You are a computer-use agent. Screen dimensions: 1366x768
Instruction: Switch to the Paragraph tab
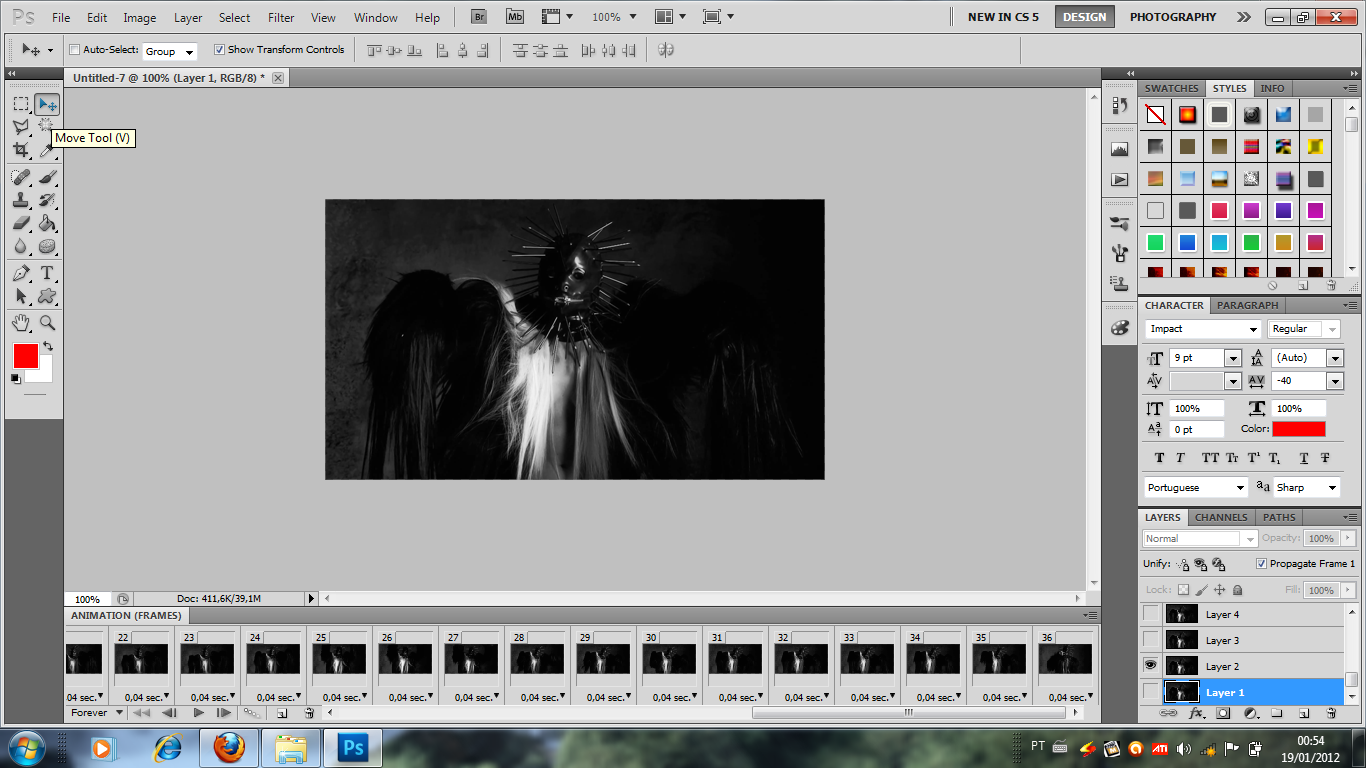(1248, 305)
